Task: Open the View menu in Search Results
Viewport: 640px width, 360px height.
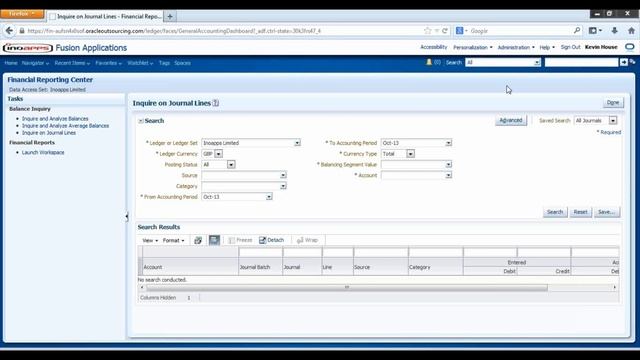Action: point(150,240)
